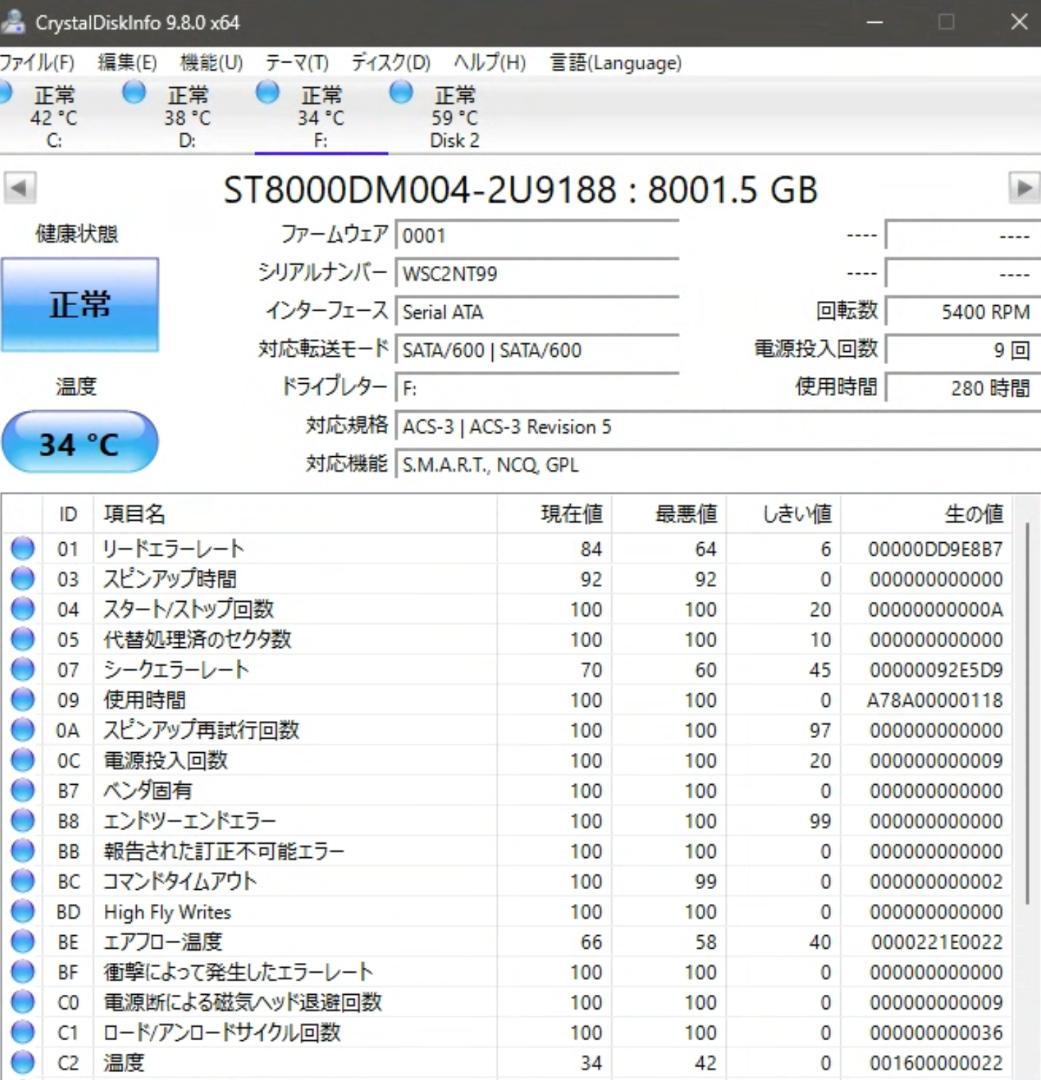
Task: Click the 5400 RPM rotation field
Action: [962, 312]
